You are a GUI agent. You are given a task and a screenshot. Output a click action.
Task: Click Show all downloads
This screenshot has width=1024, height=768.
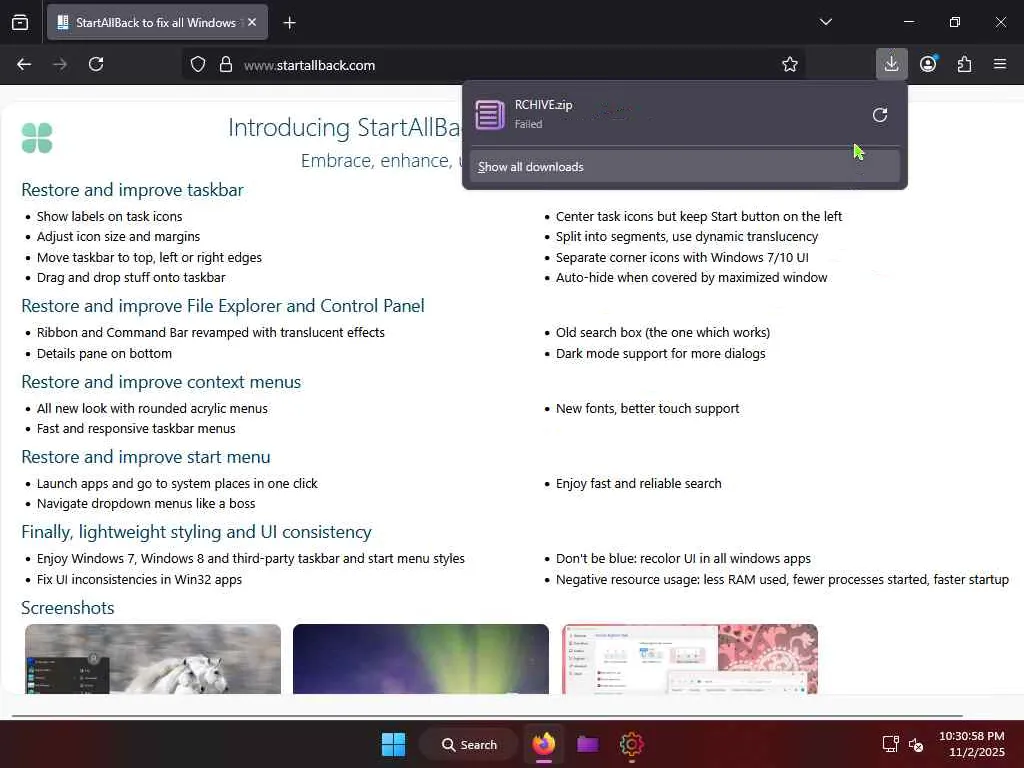[684, 167]
